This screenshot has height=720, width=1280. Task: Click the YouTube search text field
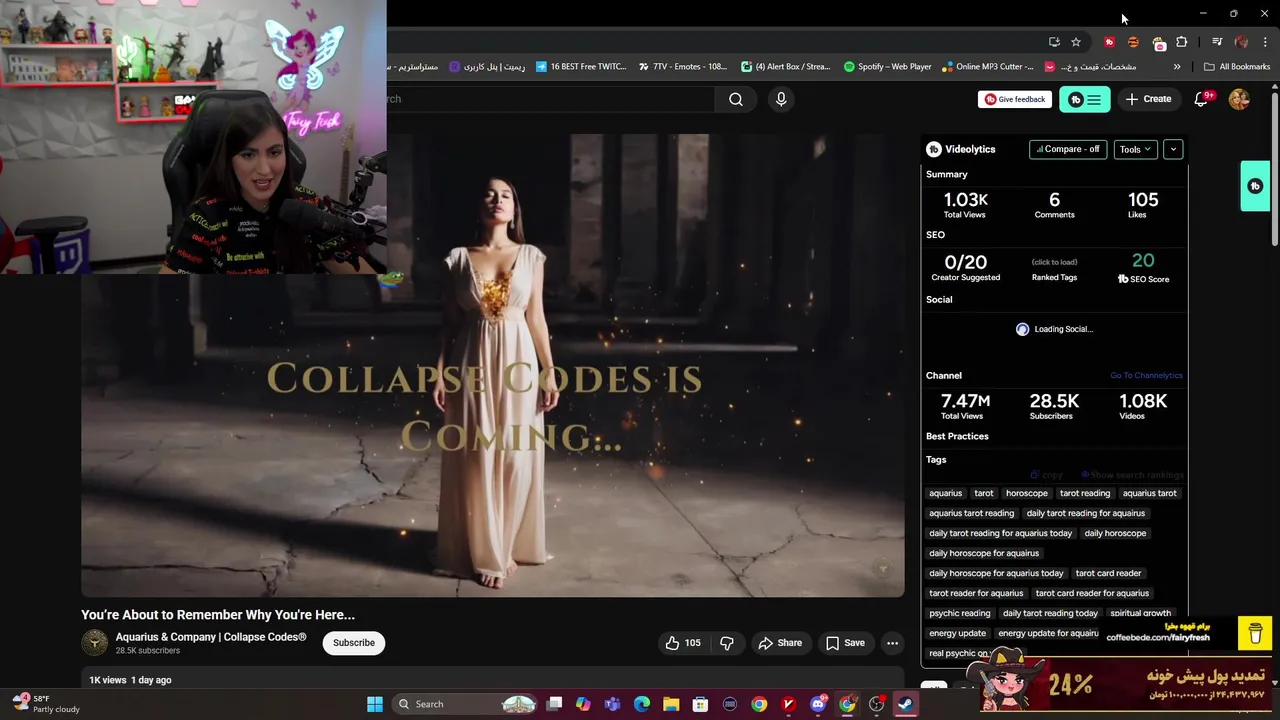pyautogui.click(x=551, y=99)
